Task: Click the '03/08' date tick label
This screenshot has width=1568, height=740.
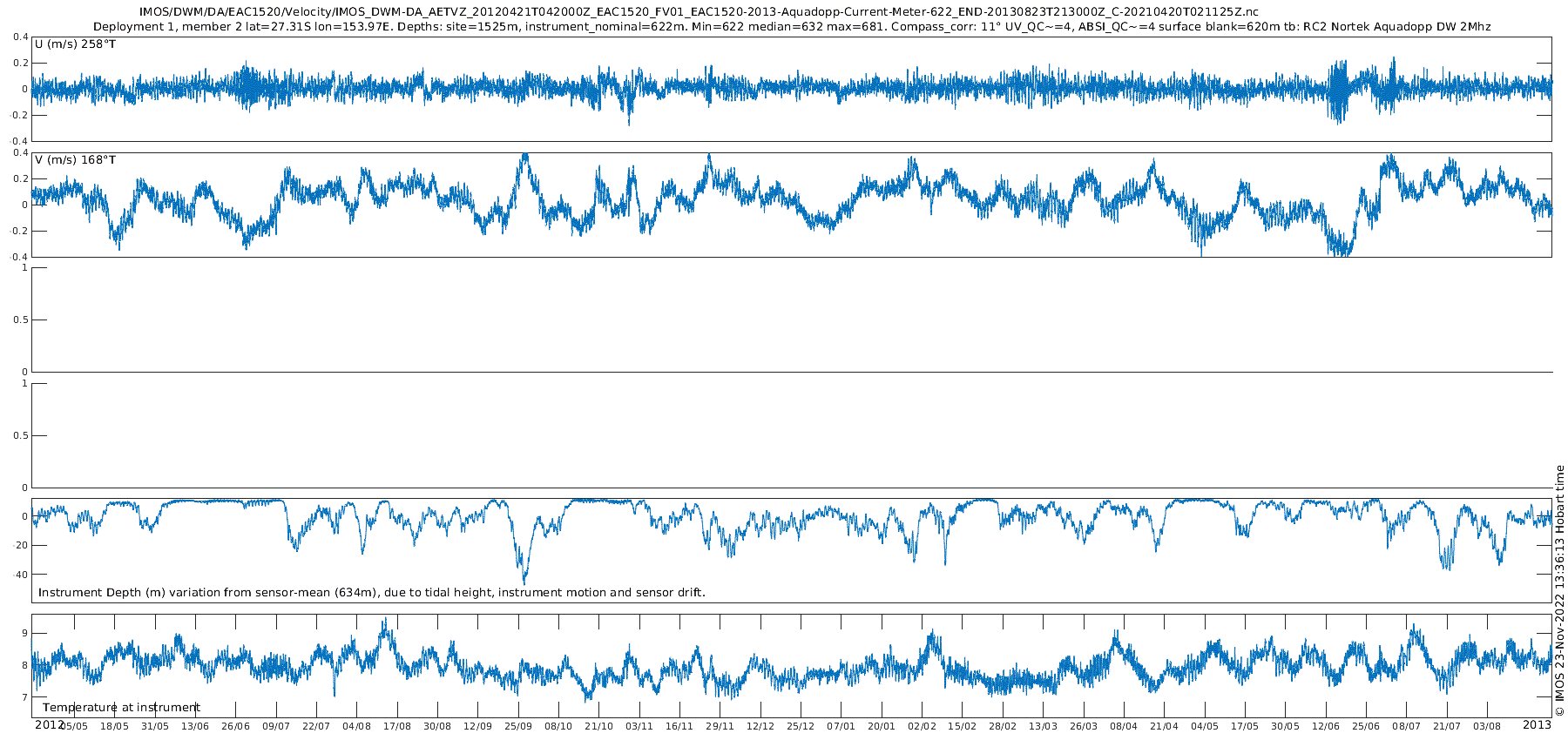Action: (x=1486, y=727)
